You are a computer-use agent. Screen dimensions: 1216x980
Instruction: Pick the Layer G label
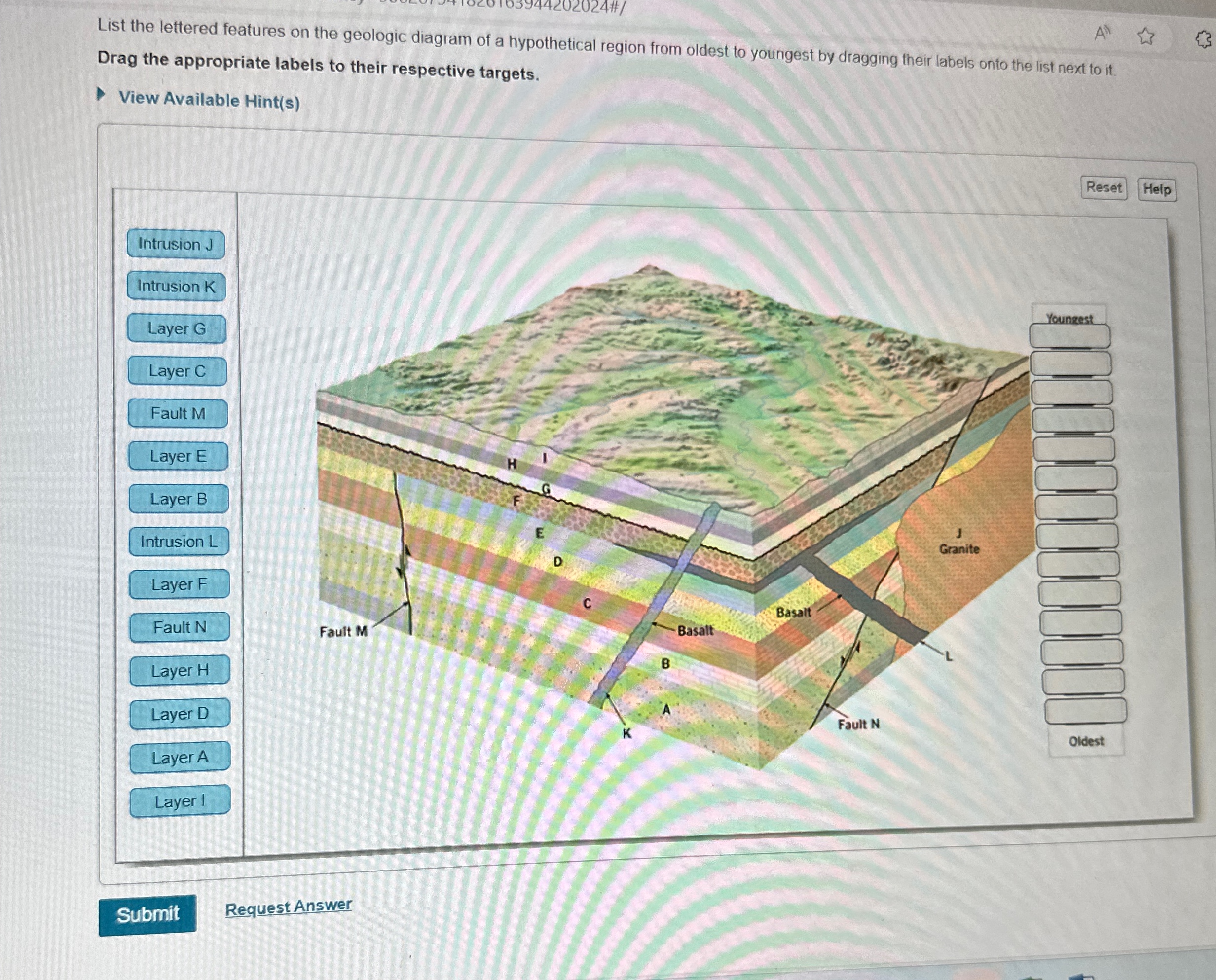pos(177,328)
